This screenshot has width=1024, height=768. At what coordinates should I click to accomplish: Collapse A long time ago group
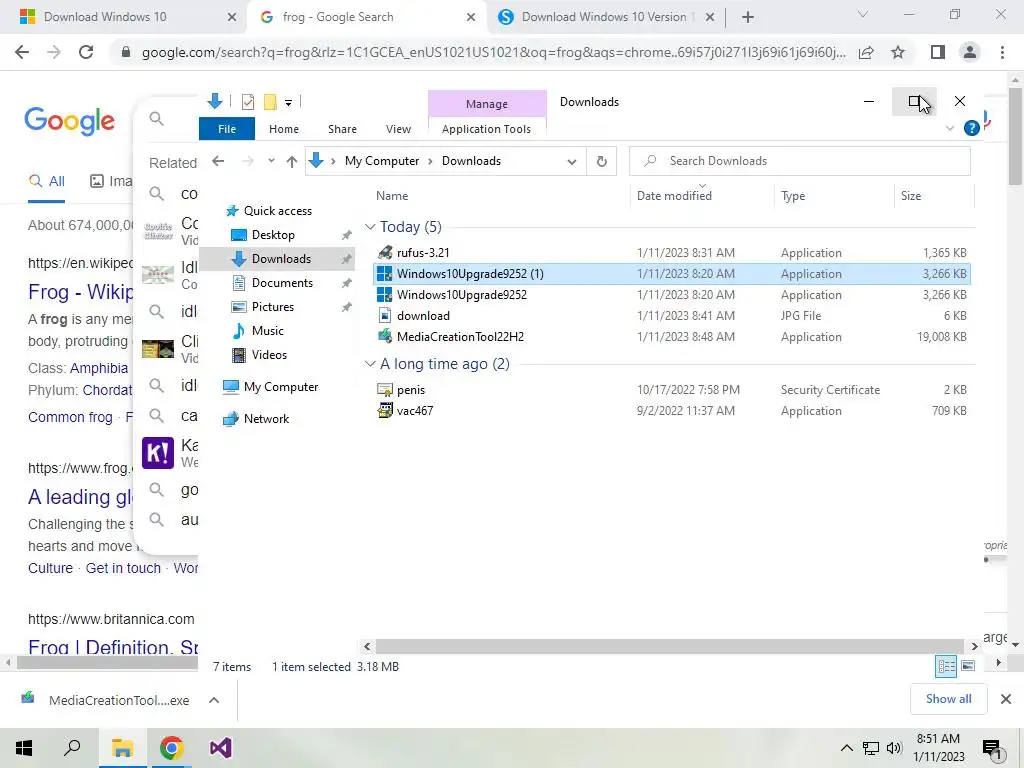(370, 364)
